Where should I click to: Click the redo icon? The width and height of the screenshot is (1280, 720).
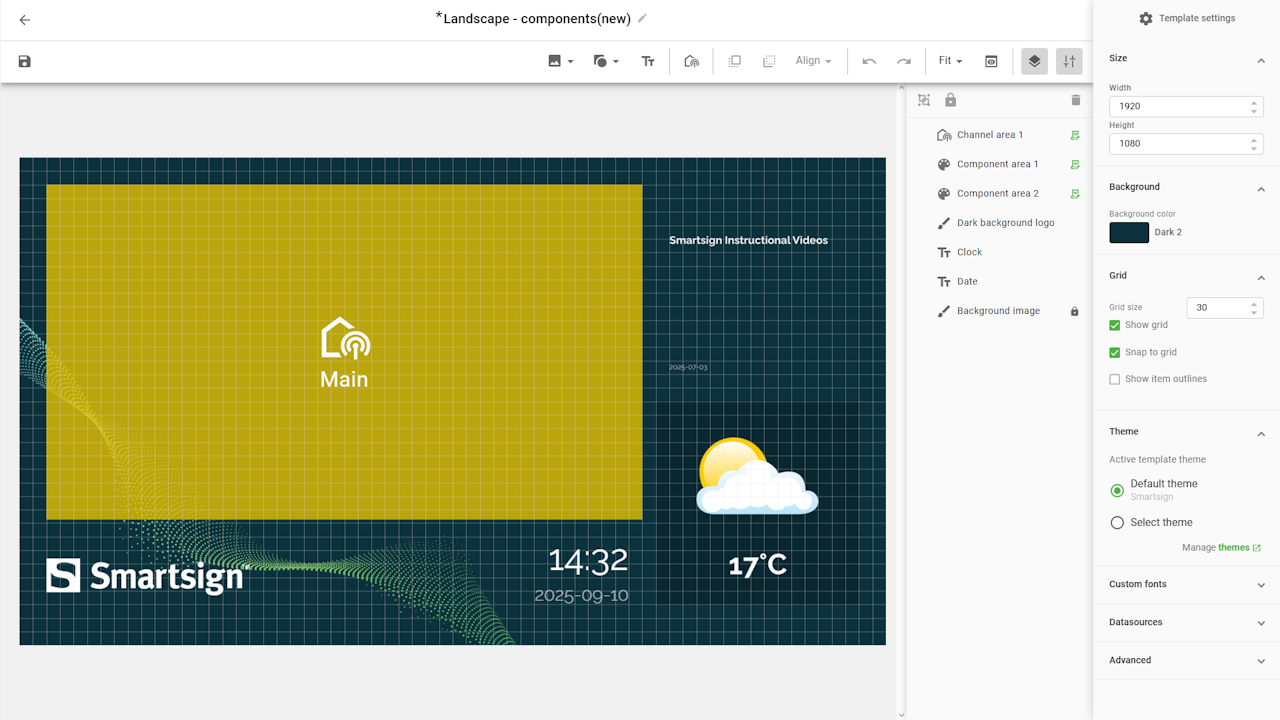pos(904,61)
